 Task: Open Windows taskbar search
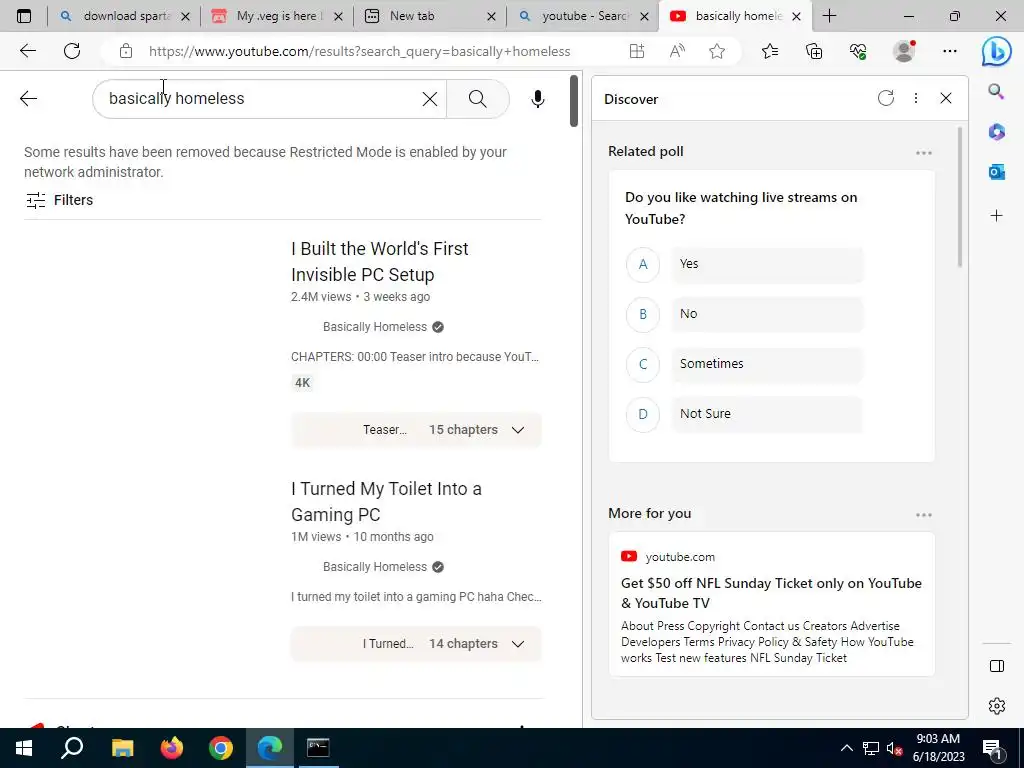(x=72, y=748)
